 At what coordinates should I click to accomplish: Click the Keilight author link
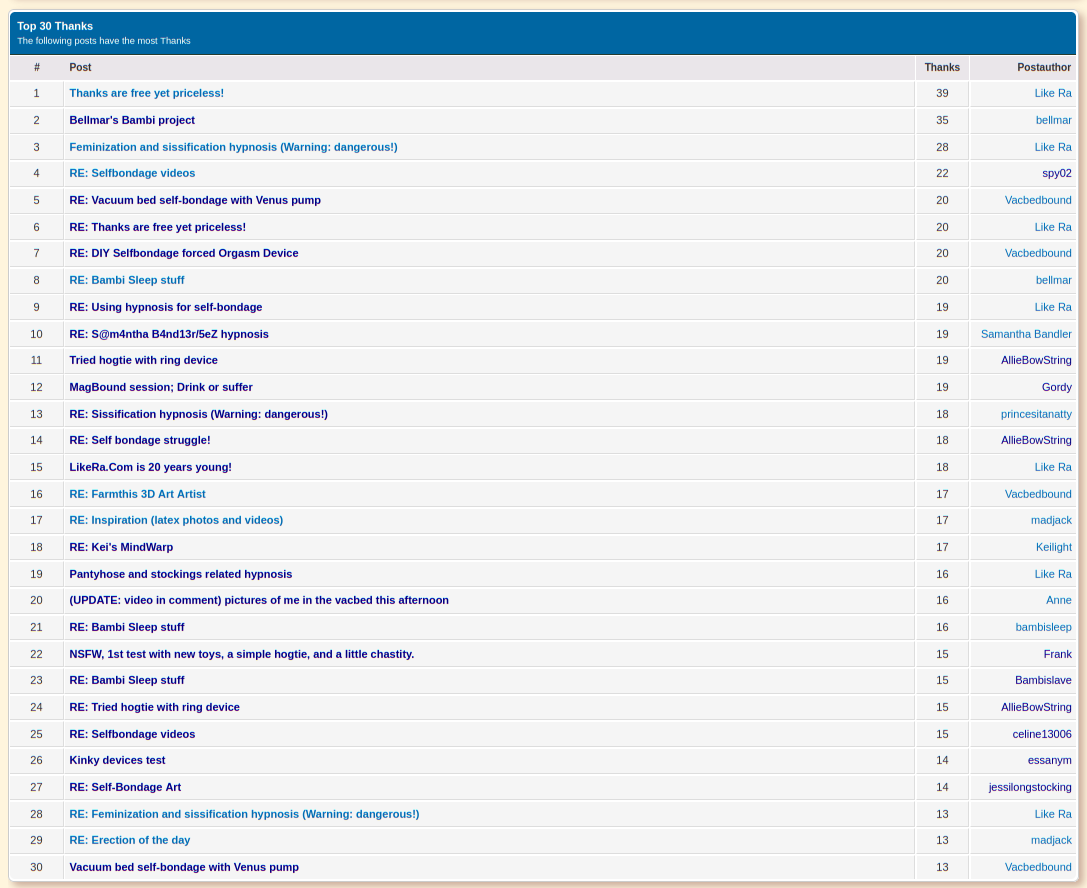(x=1053, y=547)
